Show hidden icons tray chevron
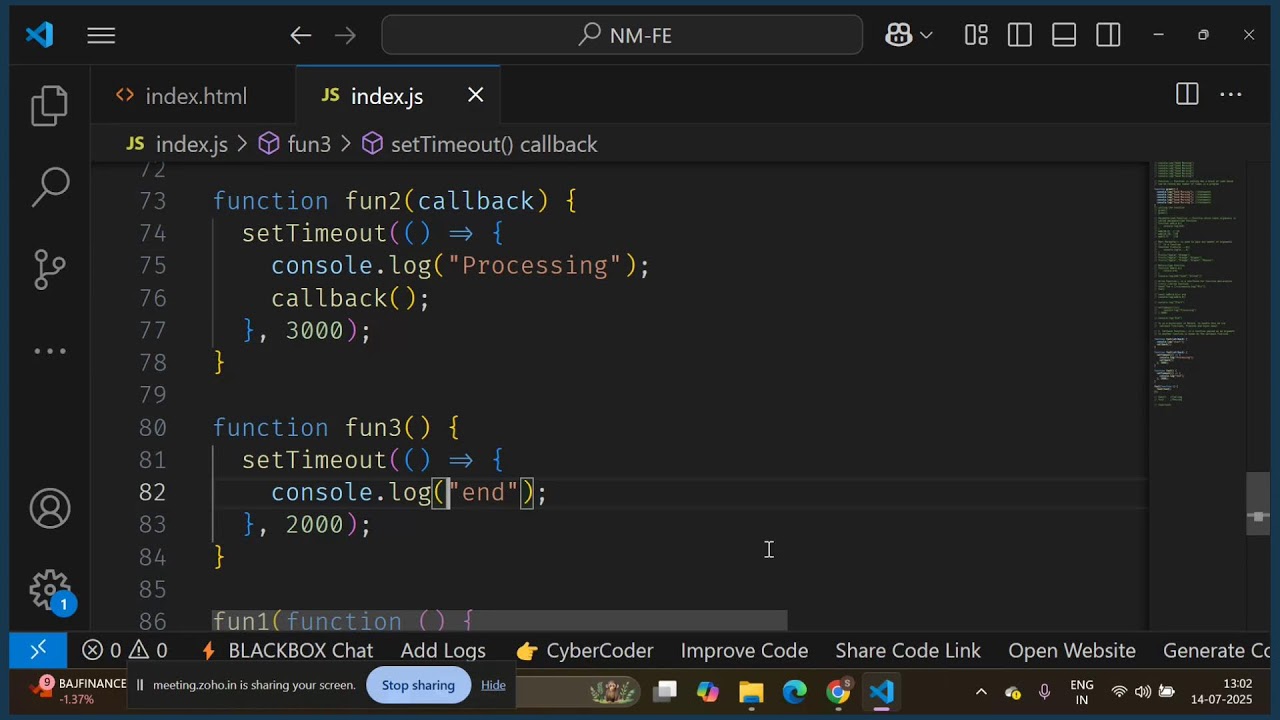 coord(981,692)
